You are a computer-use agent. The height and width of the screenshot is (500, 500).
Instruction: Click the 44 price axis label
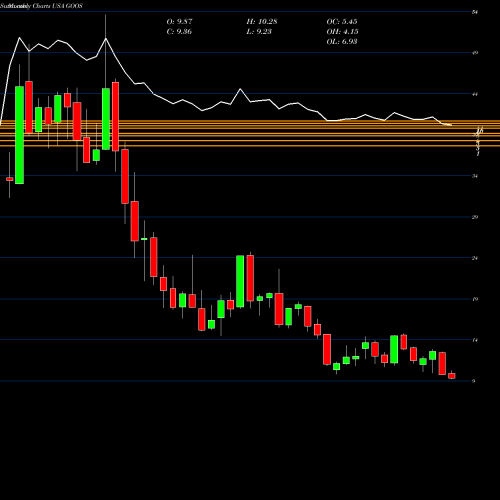click(x=475, y=94)
